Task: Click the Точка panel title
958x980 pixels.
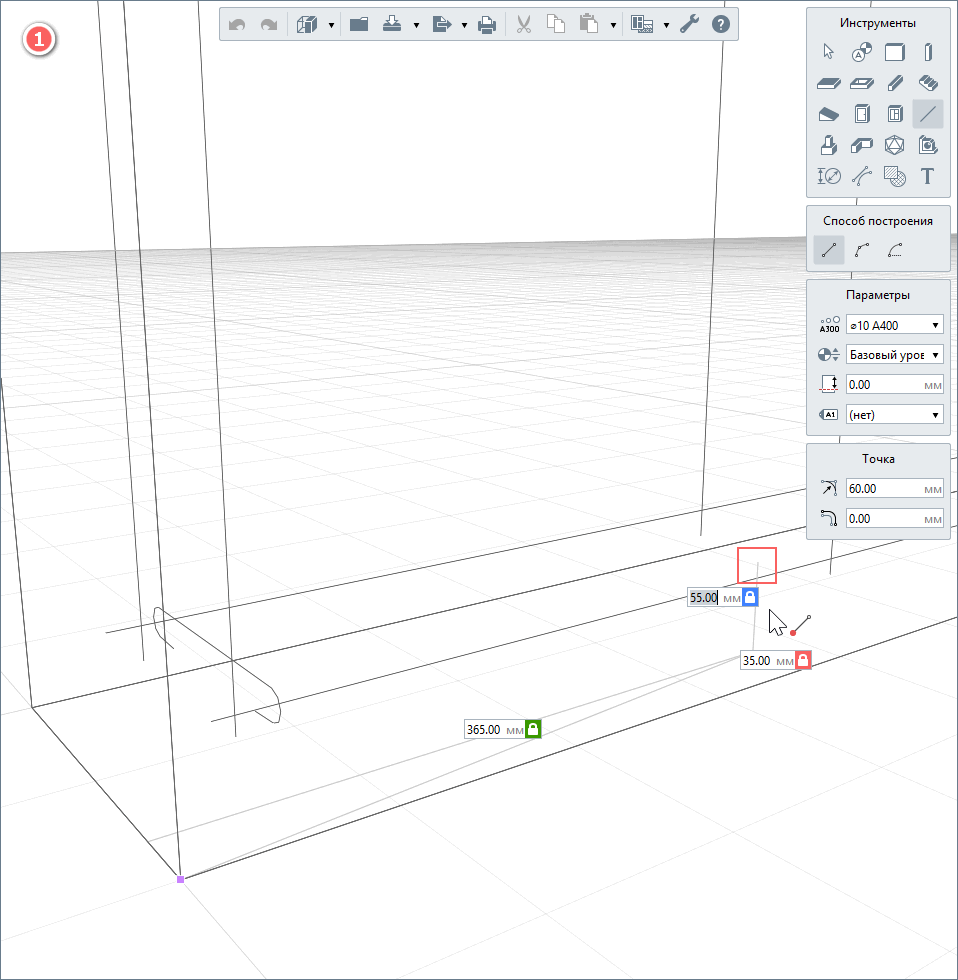Action: pos(878,459)
